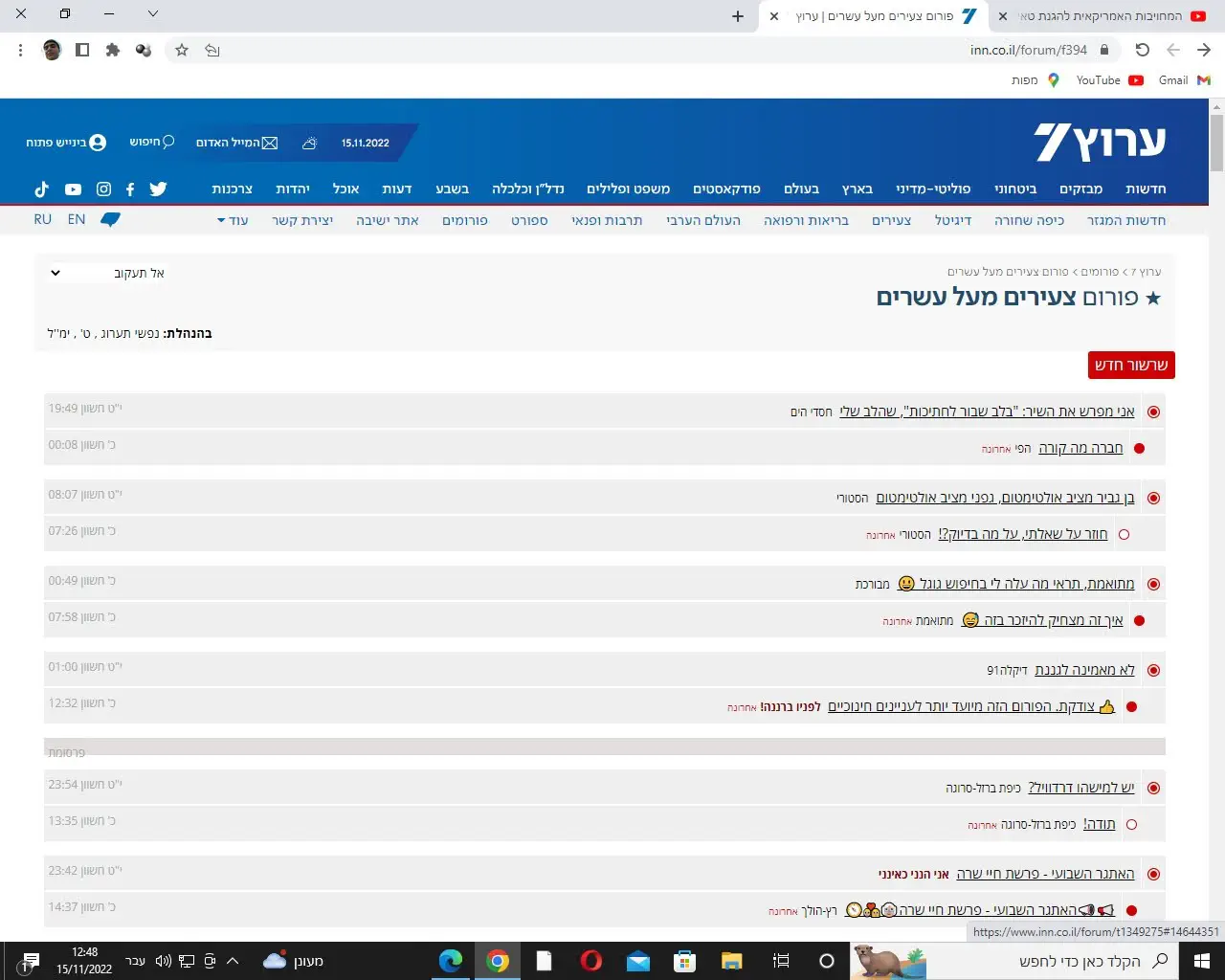The height and width of the screenshot is (980, 1225).
Task: Click the browser extensions puzzle icon
Action: click(x=113, y=50)
